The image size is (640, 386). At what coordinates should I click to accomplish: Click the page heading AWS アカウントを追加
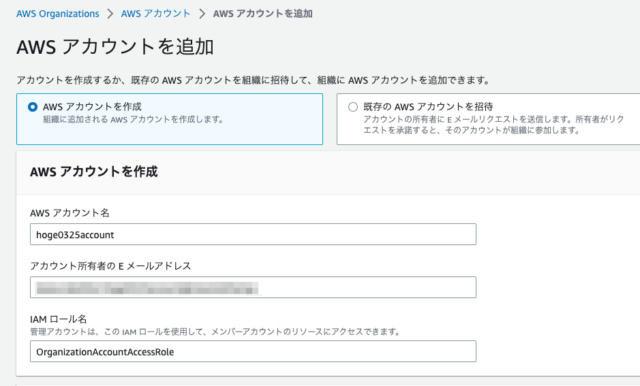tap(115, 47)
